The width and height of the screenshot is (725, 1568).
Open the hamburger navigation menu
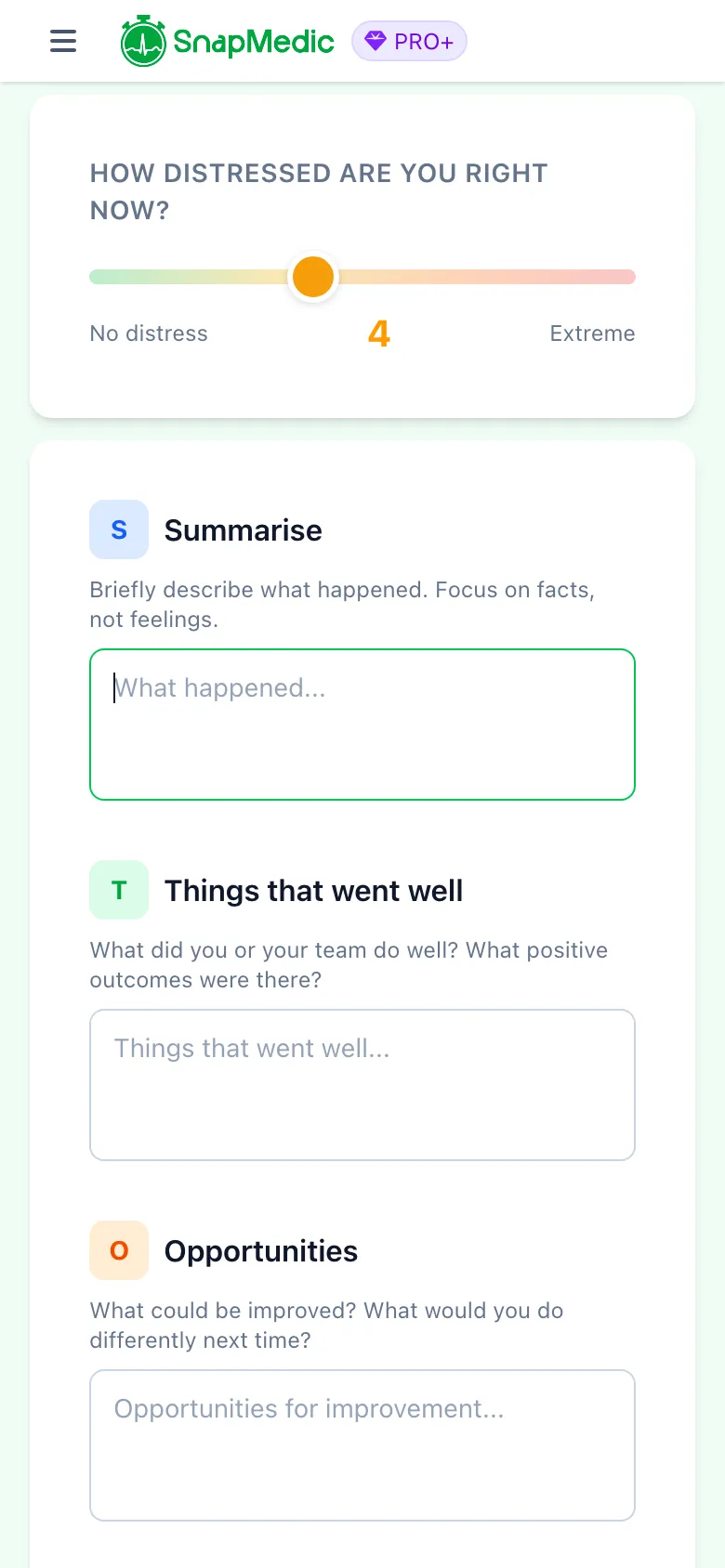63,41
